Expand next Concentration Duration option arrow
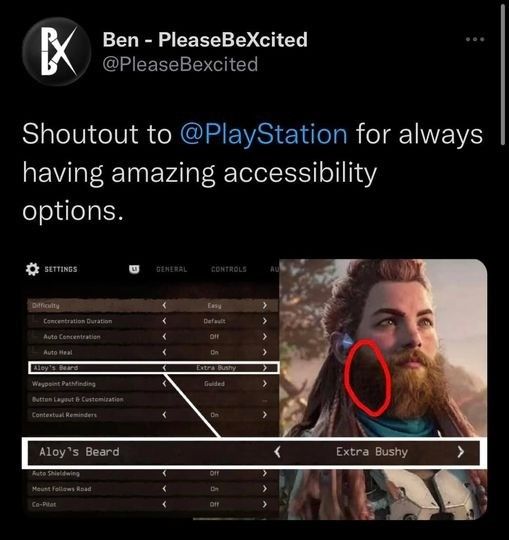Viewport: 509px width, 540px height. click(264, 321)
